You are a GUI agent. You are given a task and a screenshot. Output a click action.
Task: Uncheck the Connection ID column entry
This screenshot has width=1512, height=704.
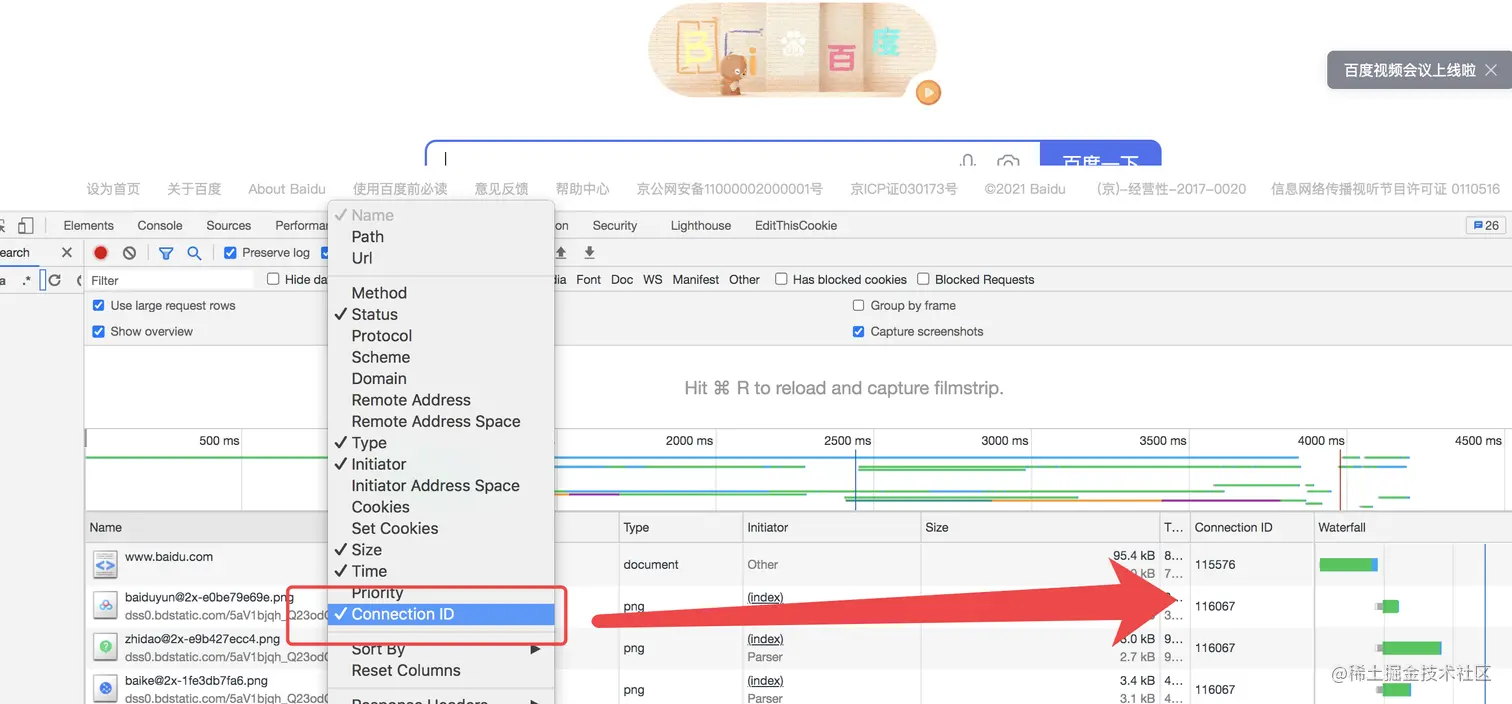coord(441,614)
